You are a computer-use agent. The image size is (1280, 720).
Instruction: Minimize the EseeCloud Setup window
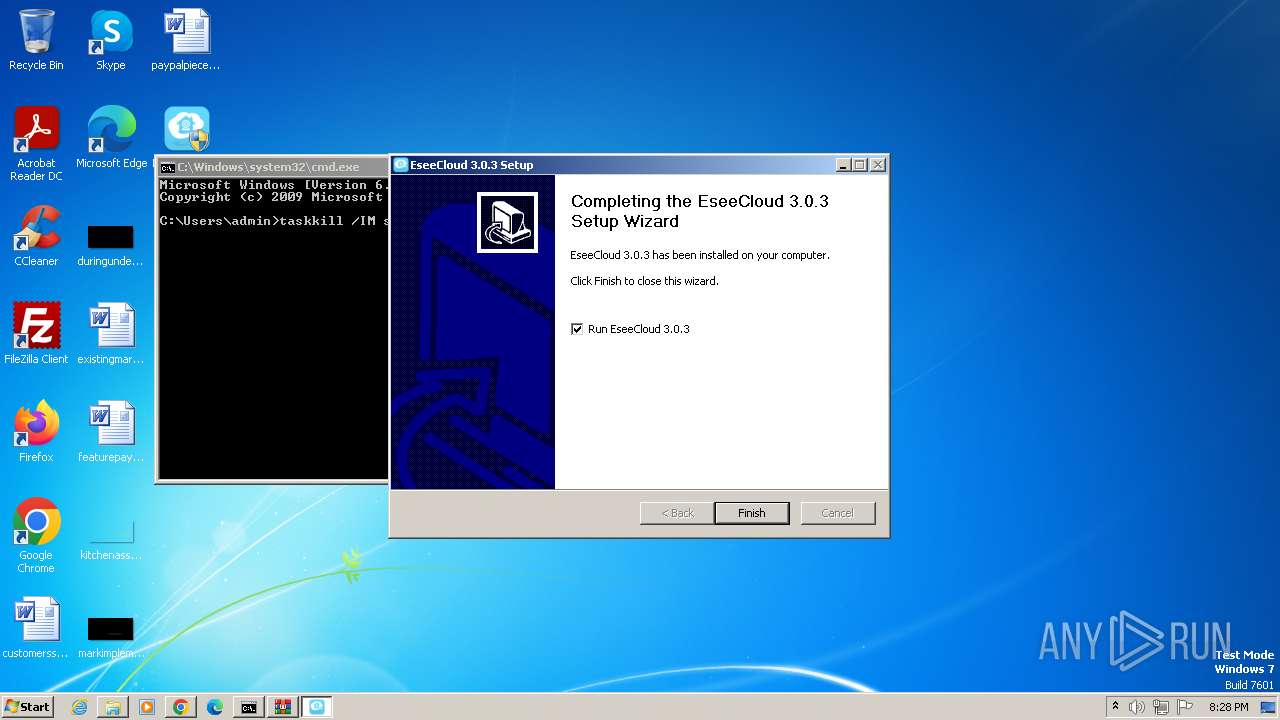point(843,165)
